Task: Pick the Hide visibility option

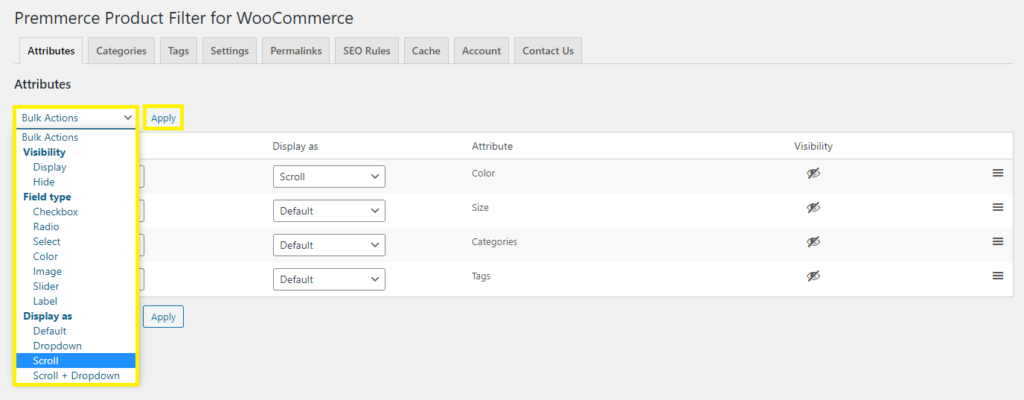Action: click(44, 182)
